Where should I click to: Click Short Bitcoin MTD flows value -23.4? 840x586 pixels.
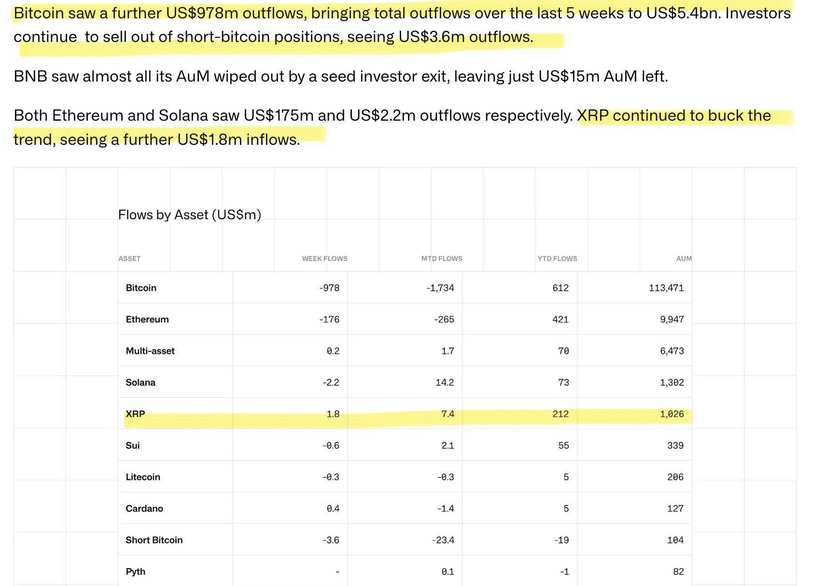pos(443,540)
